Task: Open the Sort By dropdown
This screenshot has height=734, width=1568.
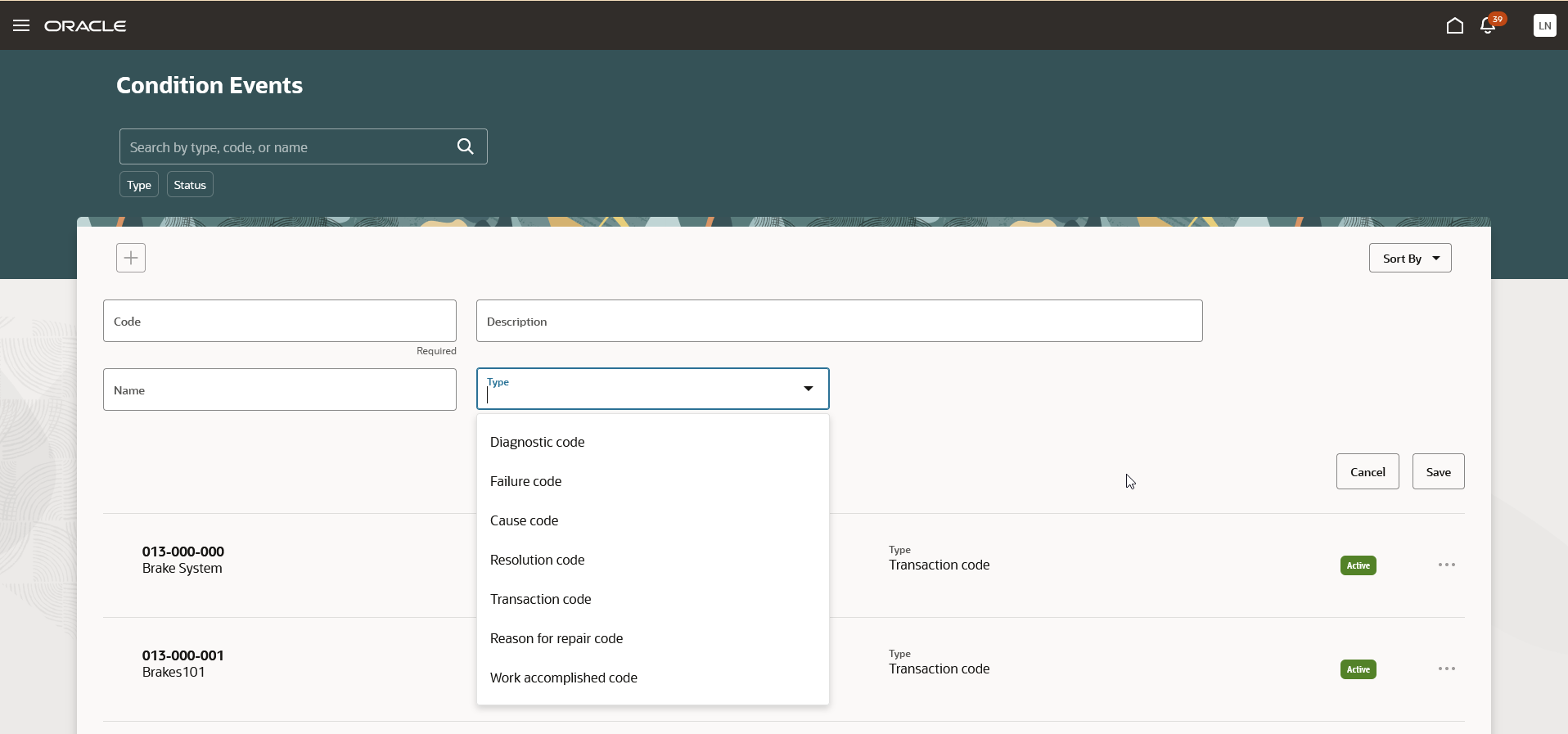Action: [1410, 258]
